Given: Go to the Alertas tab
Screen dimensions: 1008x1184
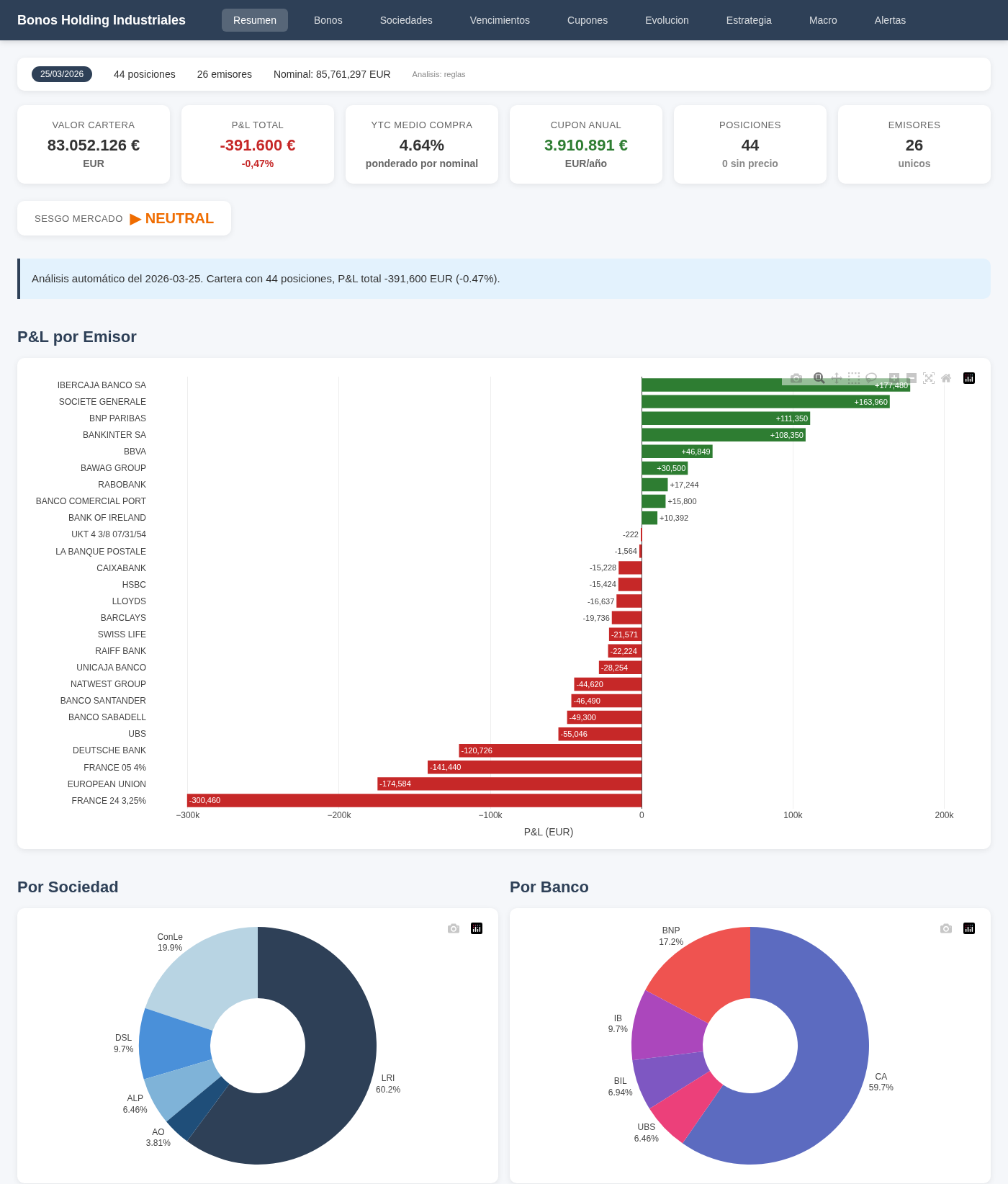Looking at the screenshot, I should click(x=890, y=20).
